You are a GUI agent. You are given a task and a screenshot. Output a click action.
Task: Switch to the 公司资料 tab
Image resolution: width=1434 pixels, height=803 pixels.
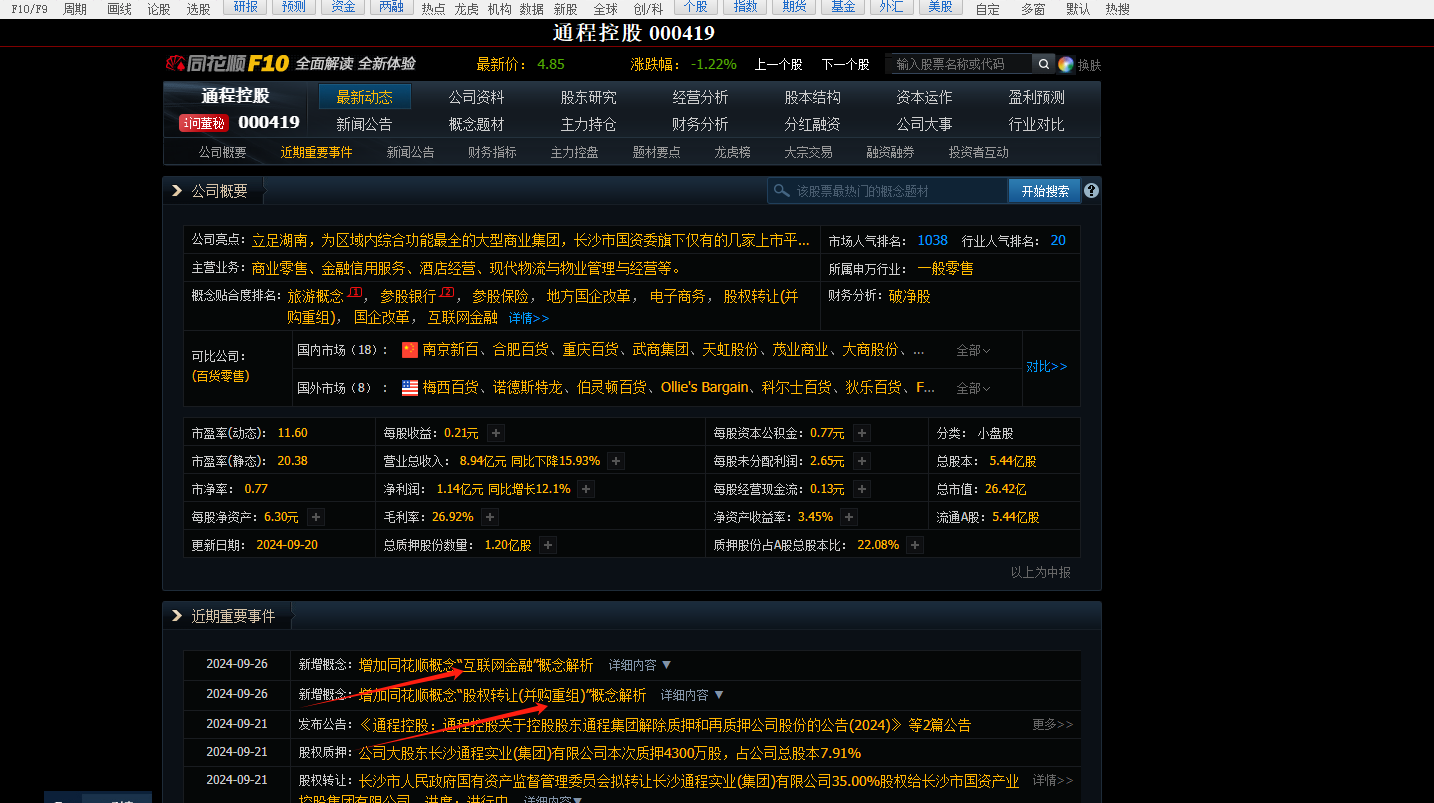476,97
